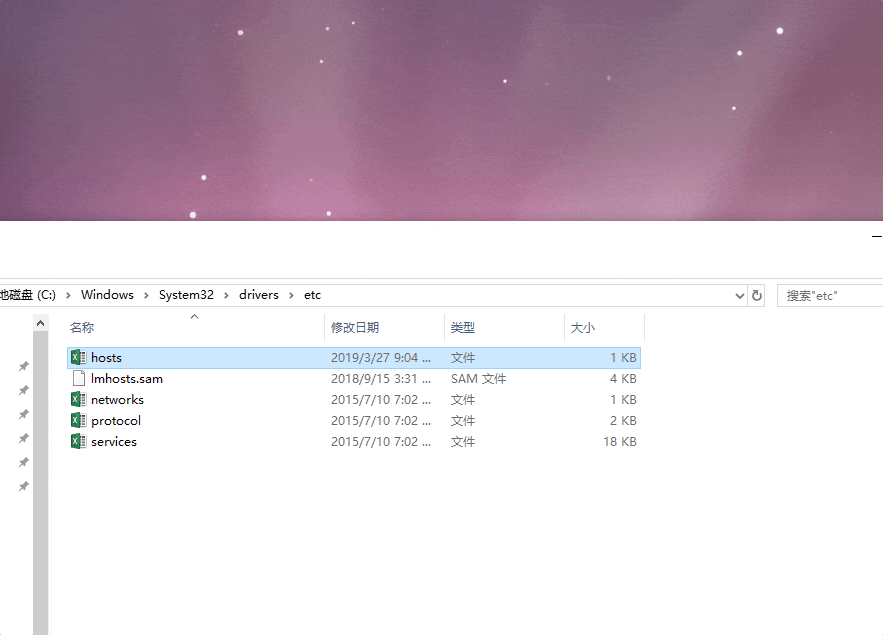This screenshot has height=635, width=883.
Task: Open the address bar history dropdown
Action: click(x=739, y=295)
